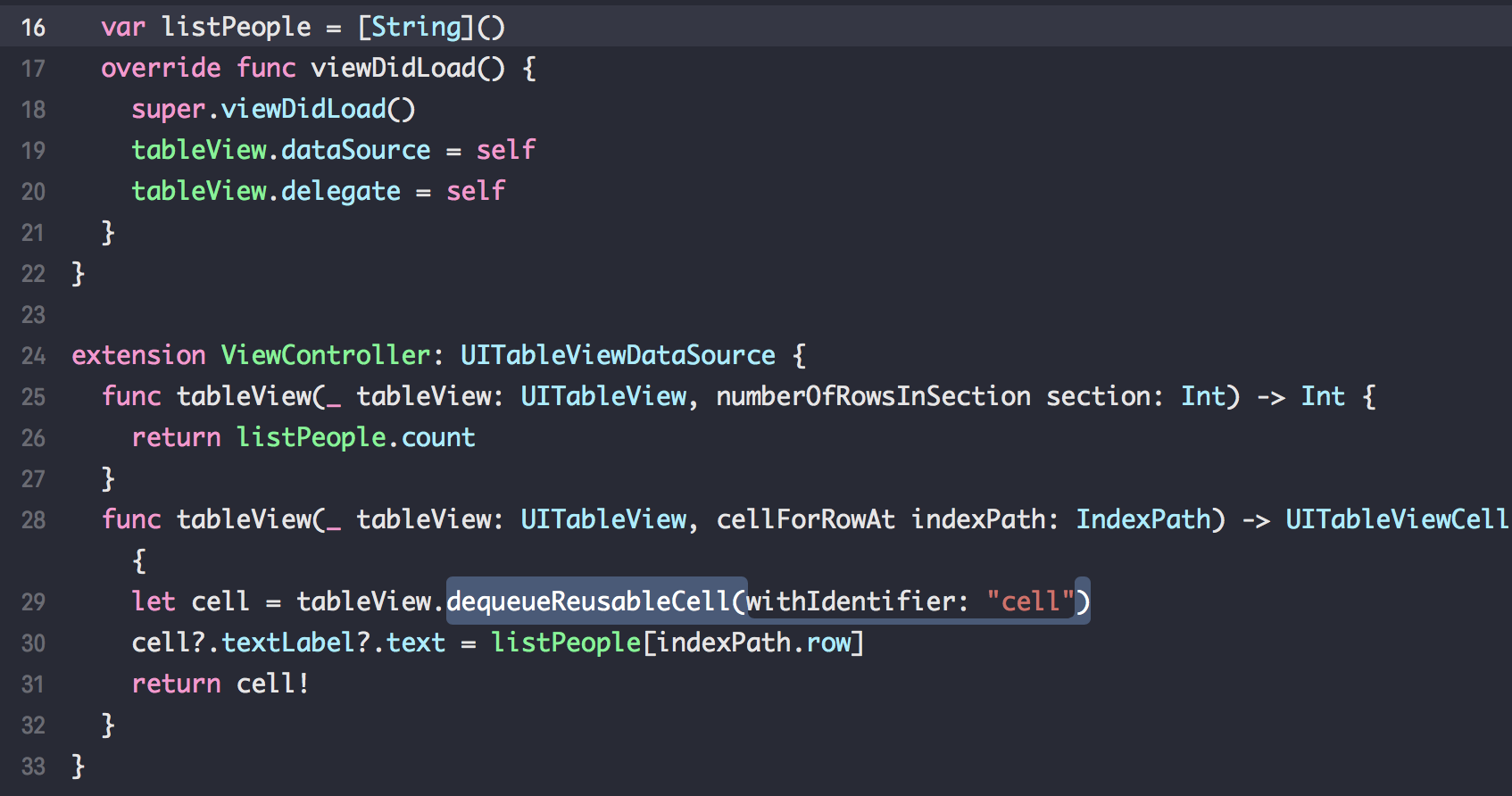
Task: Click 'self' on the dataSource line
Action: 506,150
